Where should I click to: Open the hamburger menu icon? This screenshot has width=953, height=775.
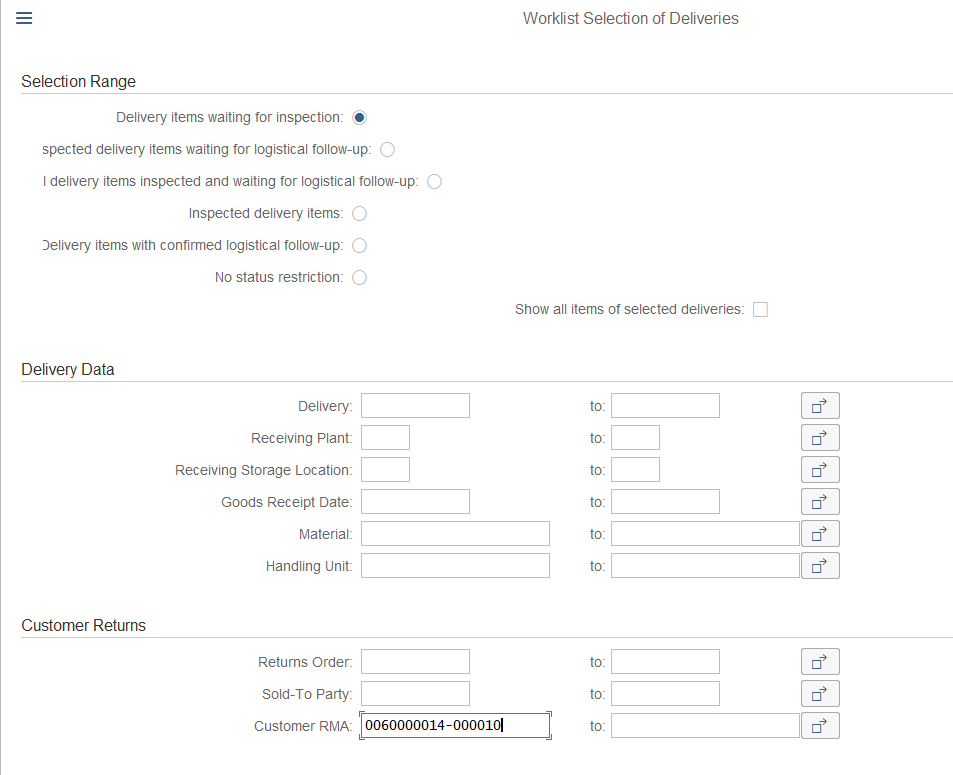click(x=24, y=18)
